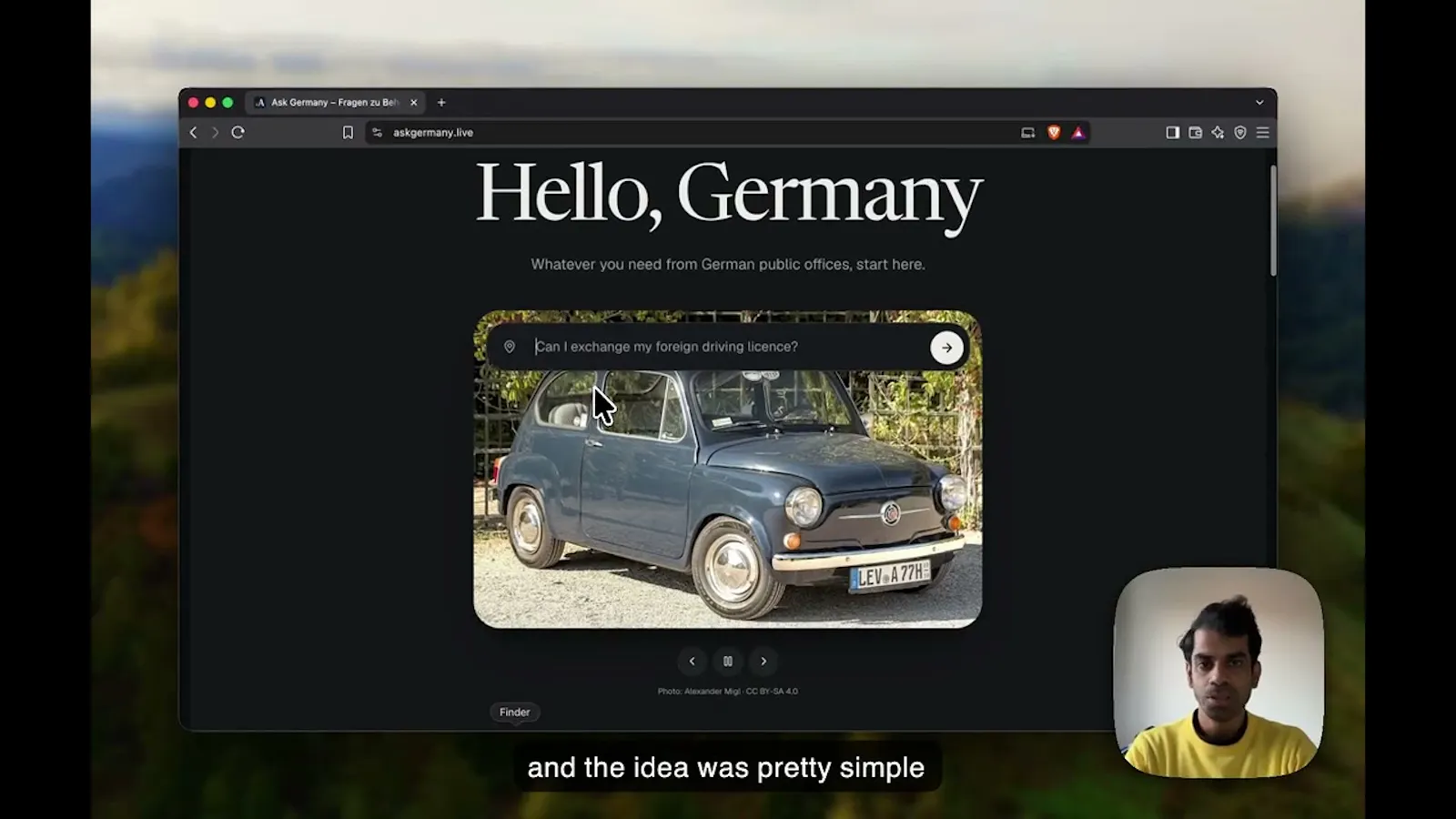Open the browser hamburger menu
1456x819 pixels.
click(x=1263, y=133)
